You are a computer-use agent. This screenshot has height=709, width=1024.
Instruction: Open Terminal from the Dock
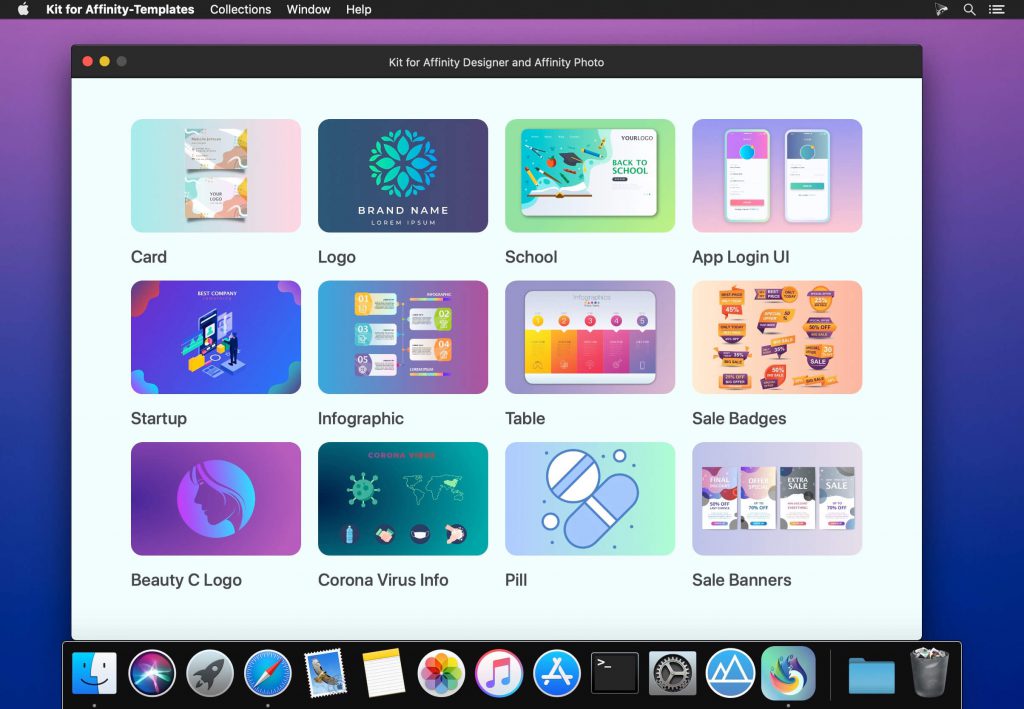click(614, 673)
